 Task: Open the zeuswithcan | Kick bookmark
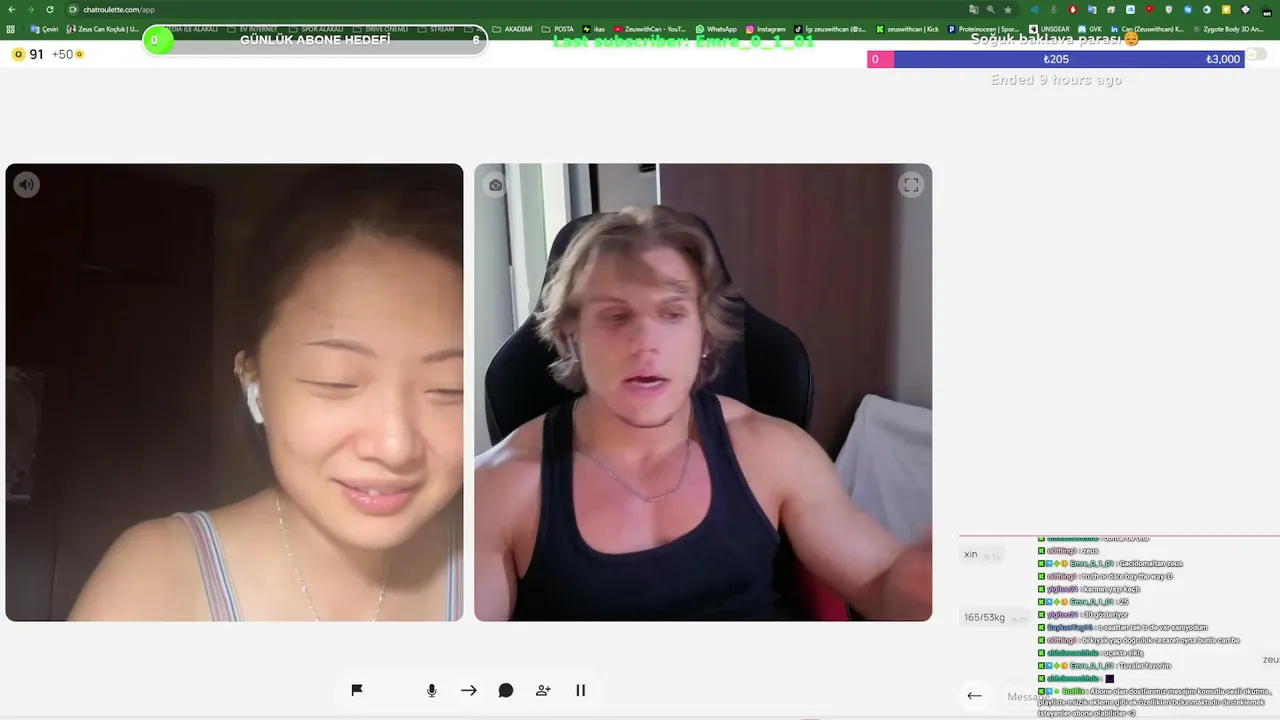[x=907, y=29]
